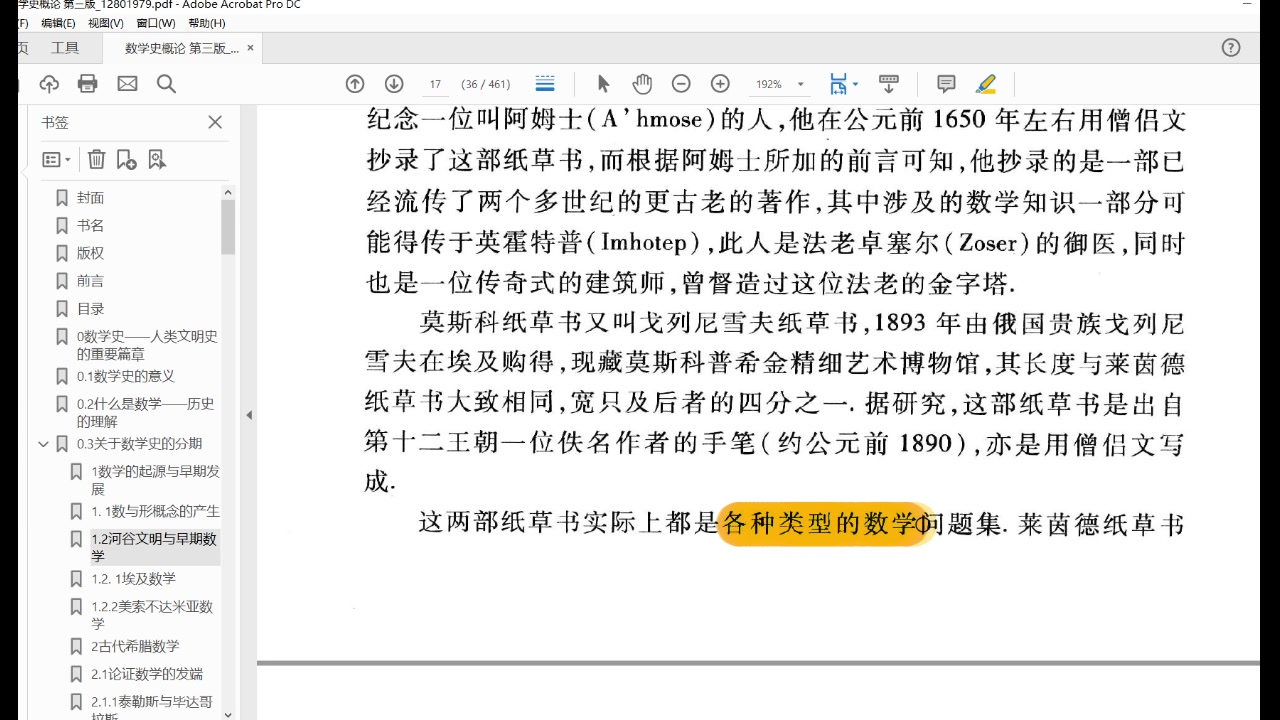The width and height of the screenshot is (1280, 720).
Task: Jump to 前言 bookmark
Action: point(90,281)
